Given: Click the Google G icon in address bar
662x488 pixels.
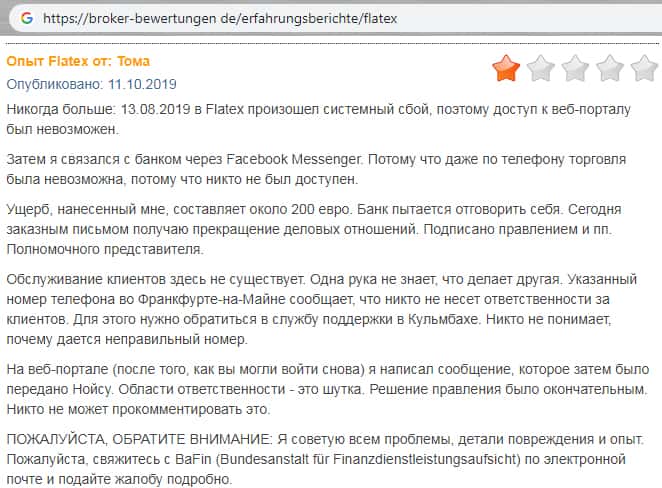Looking at the screenshot, I should tap(26, 18).
